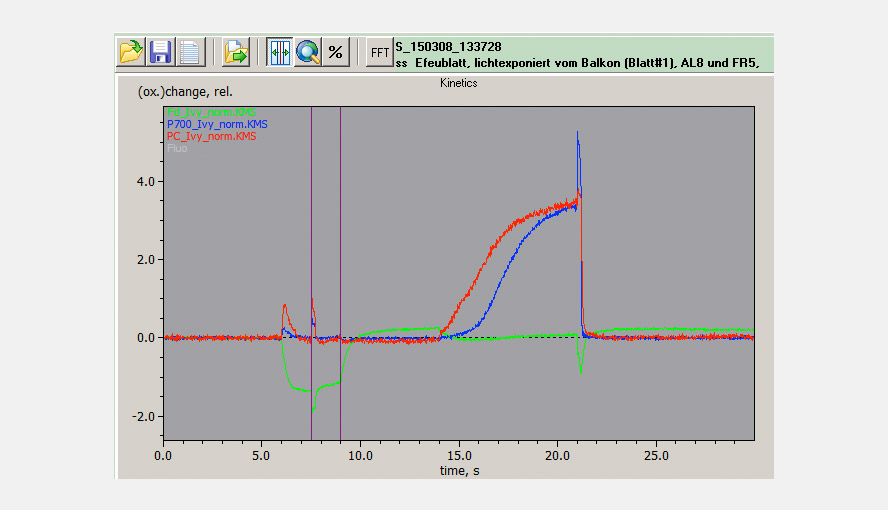Open file with the folder icon
Image resolution: width=888 pixels, height=510 pixels.
(x=131, y=52)
